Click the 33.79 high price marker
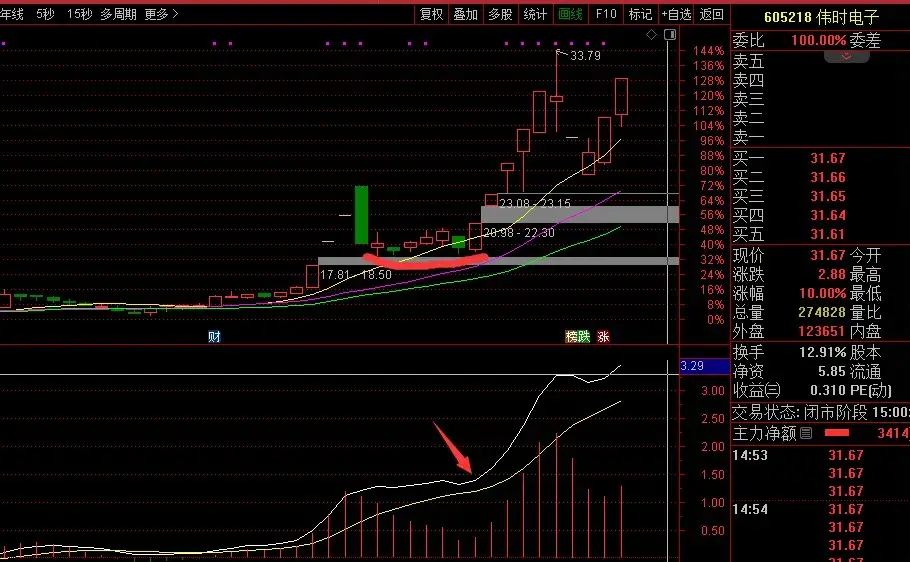 tap(584, 56)
